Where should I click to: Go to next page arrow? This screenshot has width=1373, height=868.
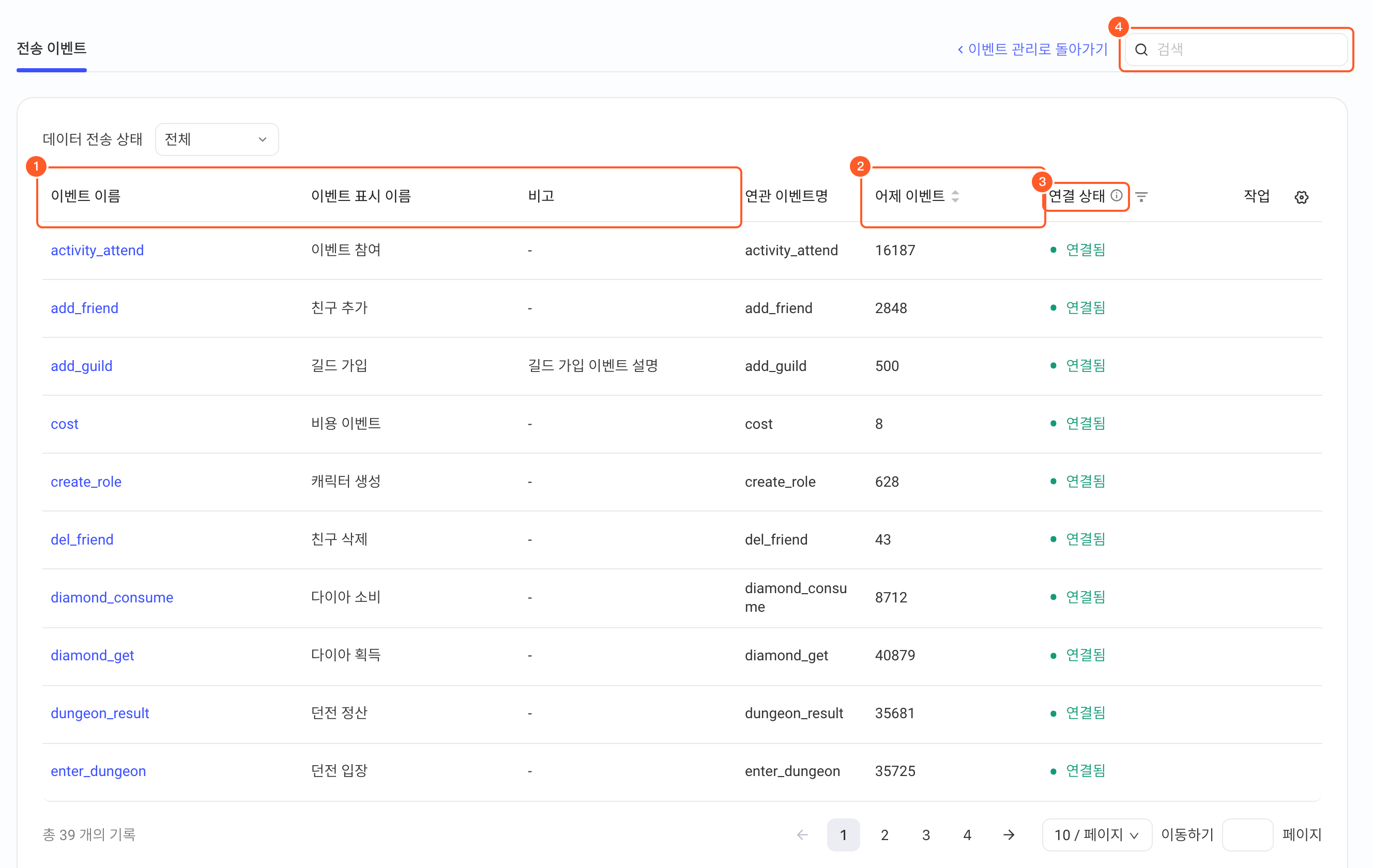coord(1009,835)
